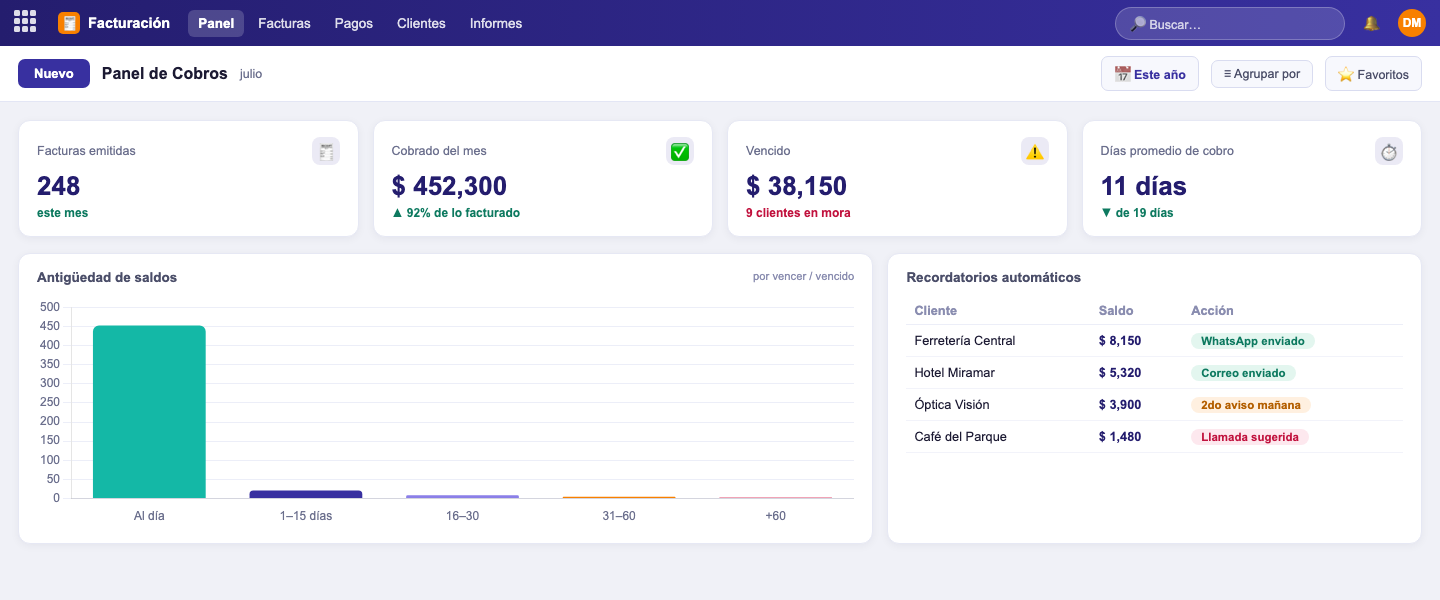Open the Favoritos dropdown
The height and width of the screenshot is (600, 1440).
(x=1373, y=74)
